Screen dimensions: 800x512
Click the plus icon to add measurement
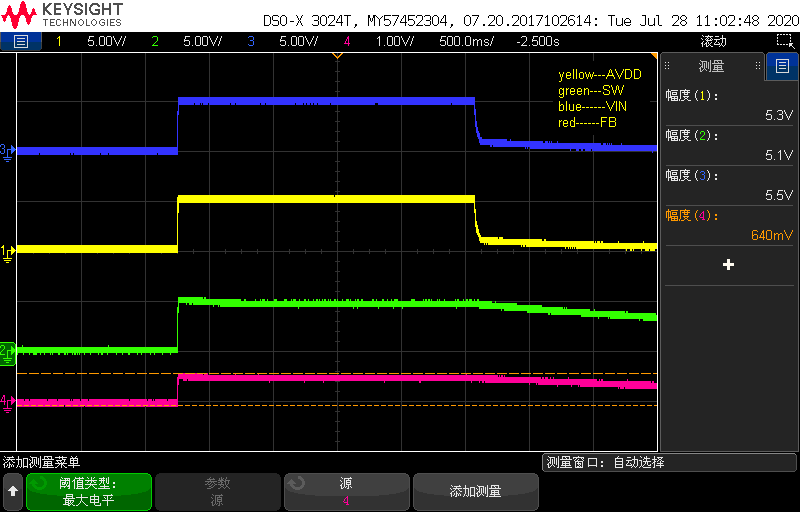(729, 264)
